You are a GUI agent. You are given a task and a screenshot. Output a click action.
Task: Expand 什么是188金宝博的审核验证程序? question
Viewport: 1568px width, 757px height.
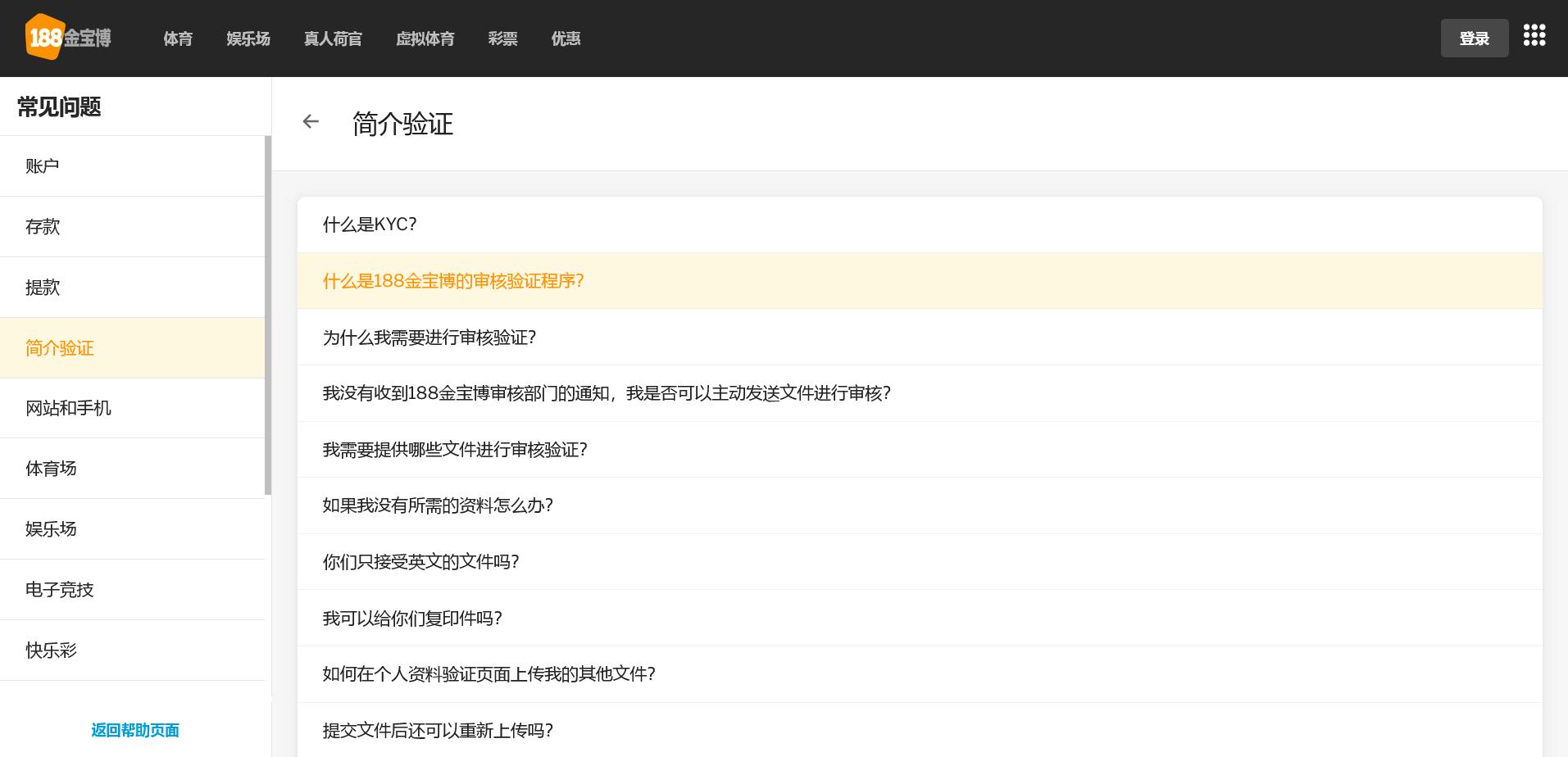[x=920, y=281]
